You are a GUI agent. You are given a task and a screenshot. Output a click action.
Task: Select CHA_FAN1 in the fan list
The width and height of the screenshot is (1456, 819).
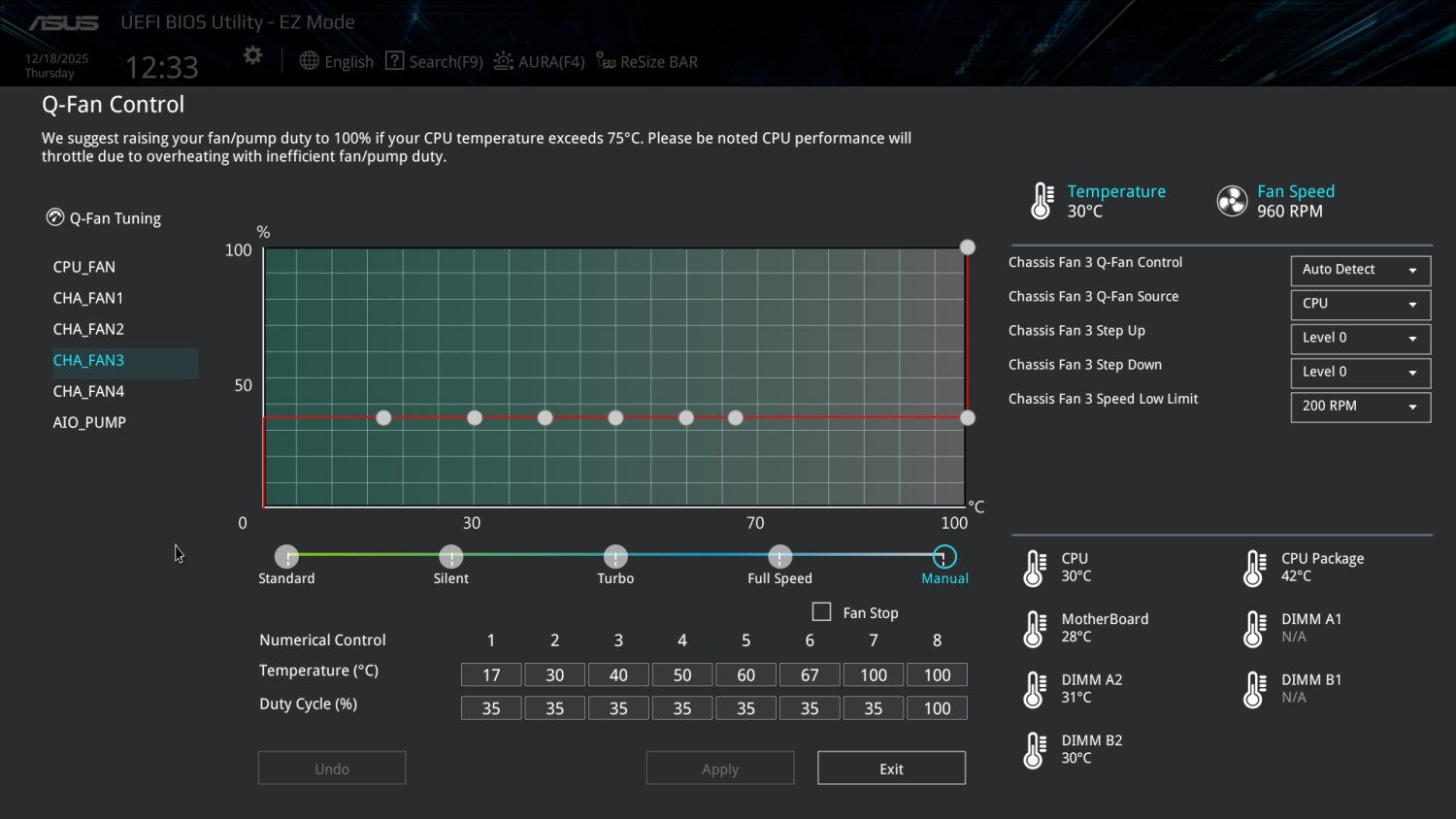[88, 298]
